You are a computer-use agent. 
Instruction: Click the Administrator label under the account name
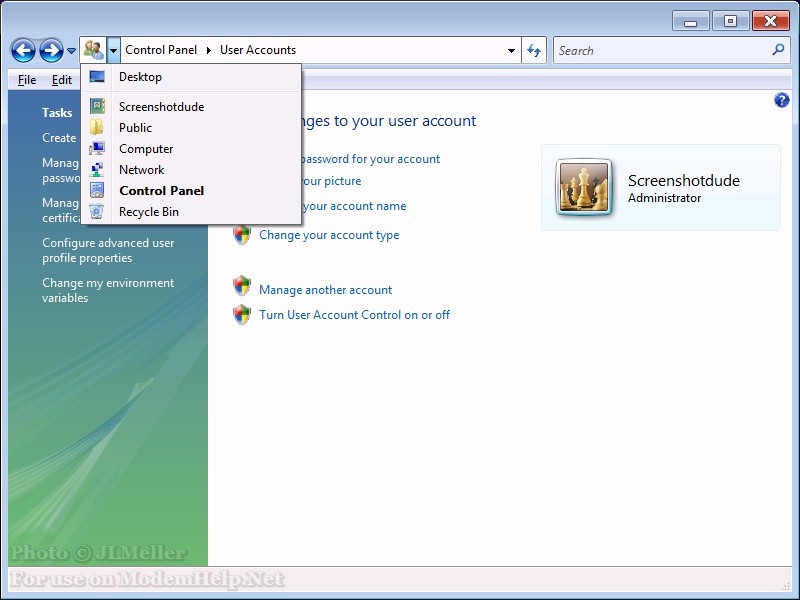[x=664, y=198]
